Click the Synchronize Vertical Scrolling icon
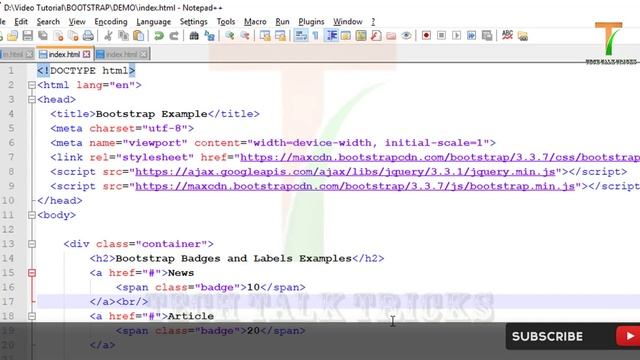640x360 pixels. pos(265,36)
